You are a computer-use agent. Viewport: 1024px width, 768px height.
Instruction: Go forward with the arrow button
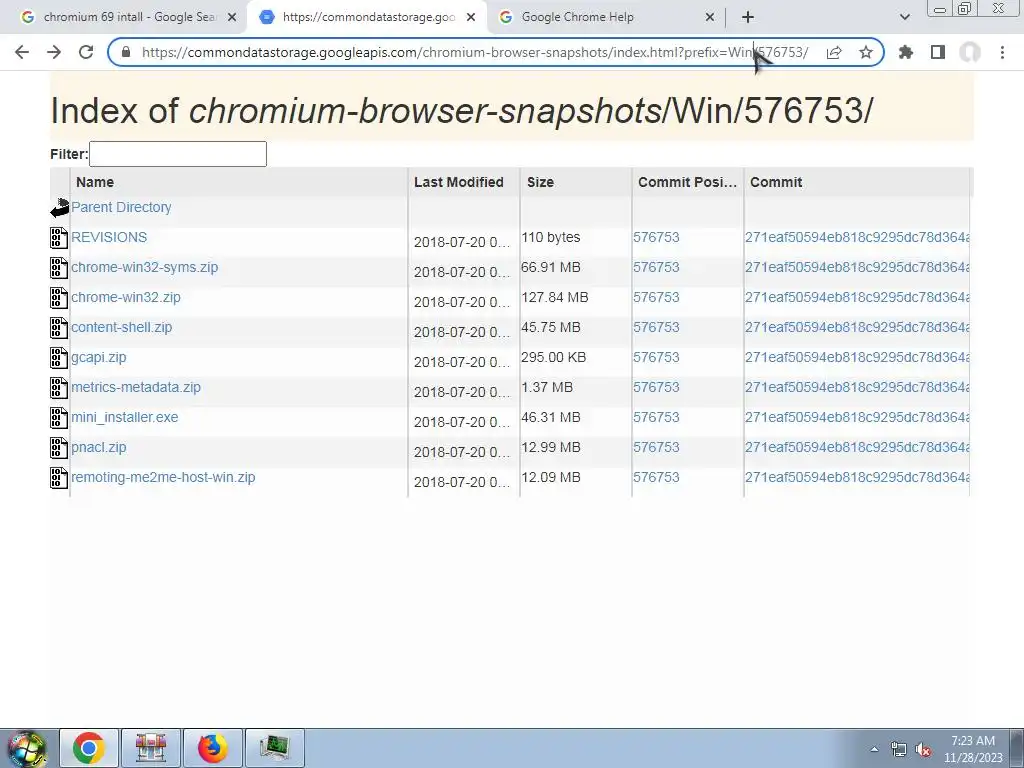54,52
